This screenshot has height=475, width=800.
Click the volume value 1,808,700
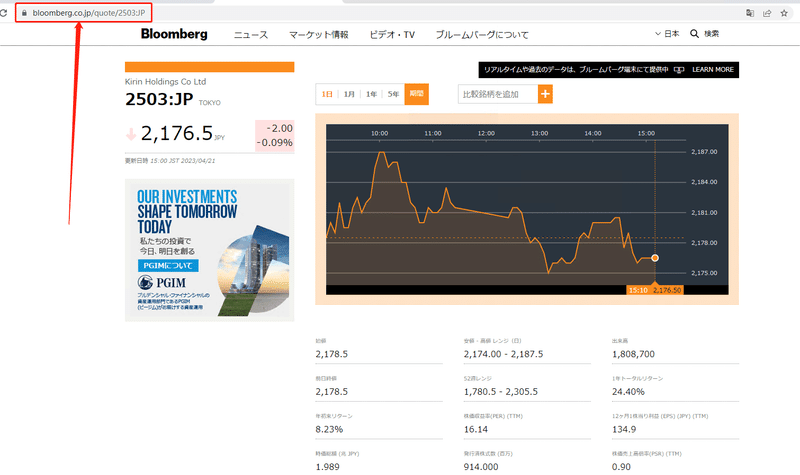click(633, 354)
